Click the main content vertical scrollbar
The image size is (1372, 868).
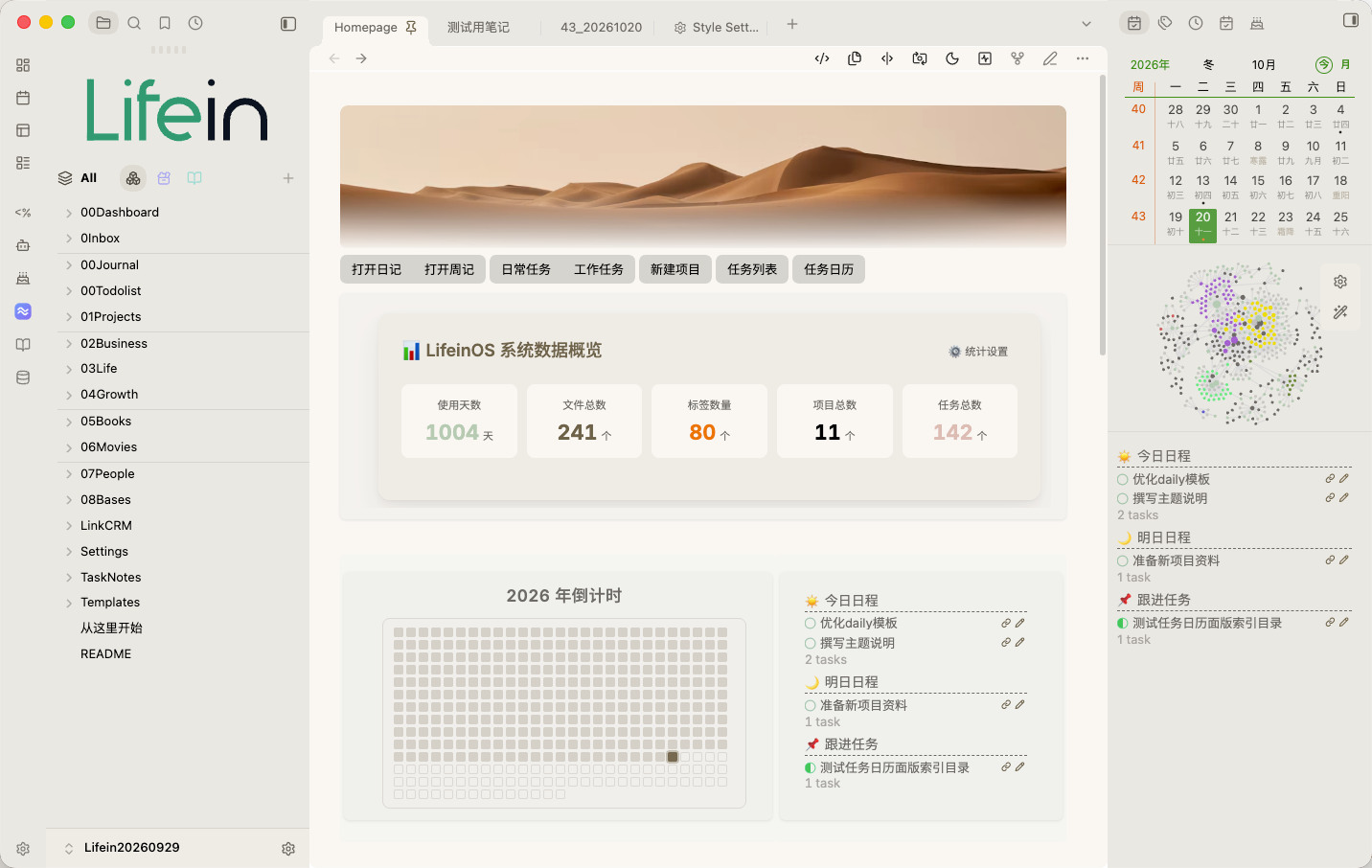(1103, 216)
